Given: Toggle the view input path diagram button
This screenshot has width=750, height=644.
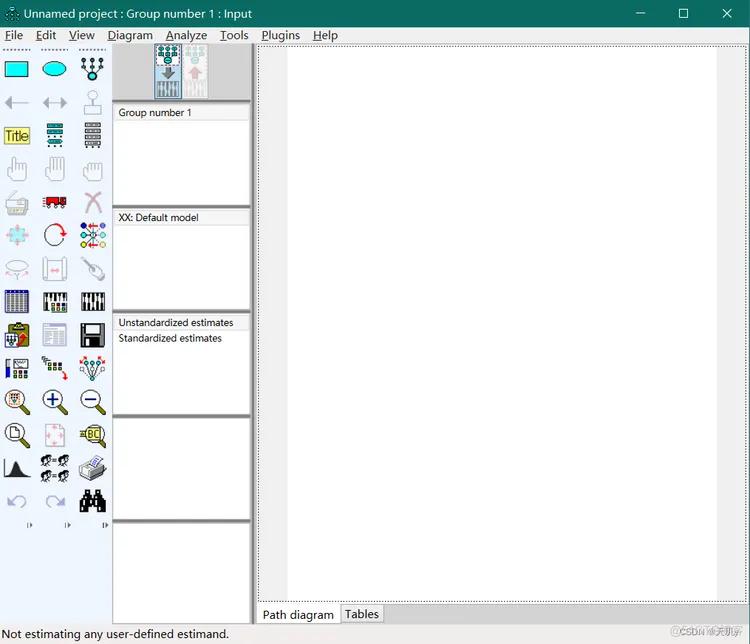Looking at the screenshot, I should click(x=168, y=71).
